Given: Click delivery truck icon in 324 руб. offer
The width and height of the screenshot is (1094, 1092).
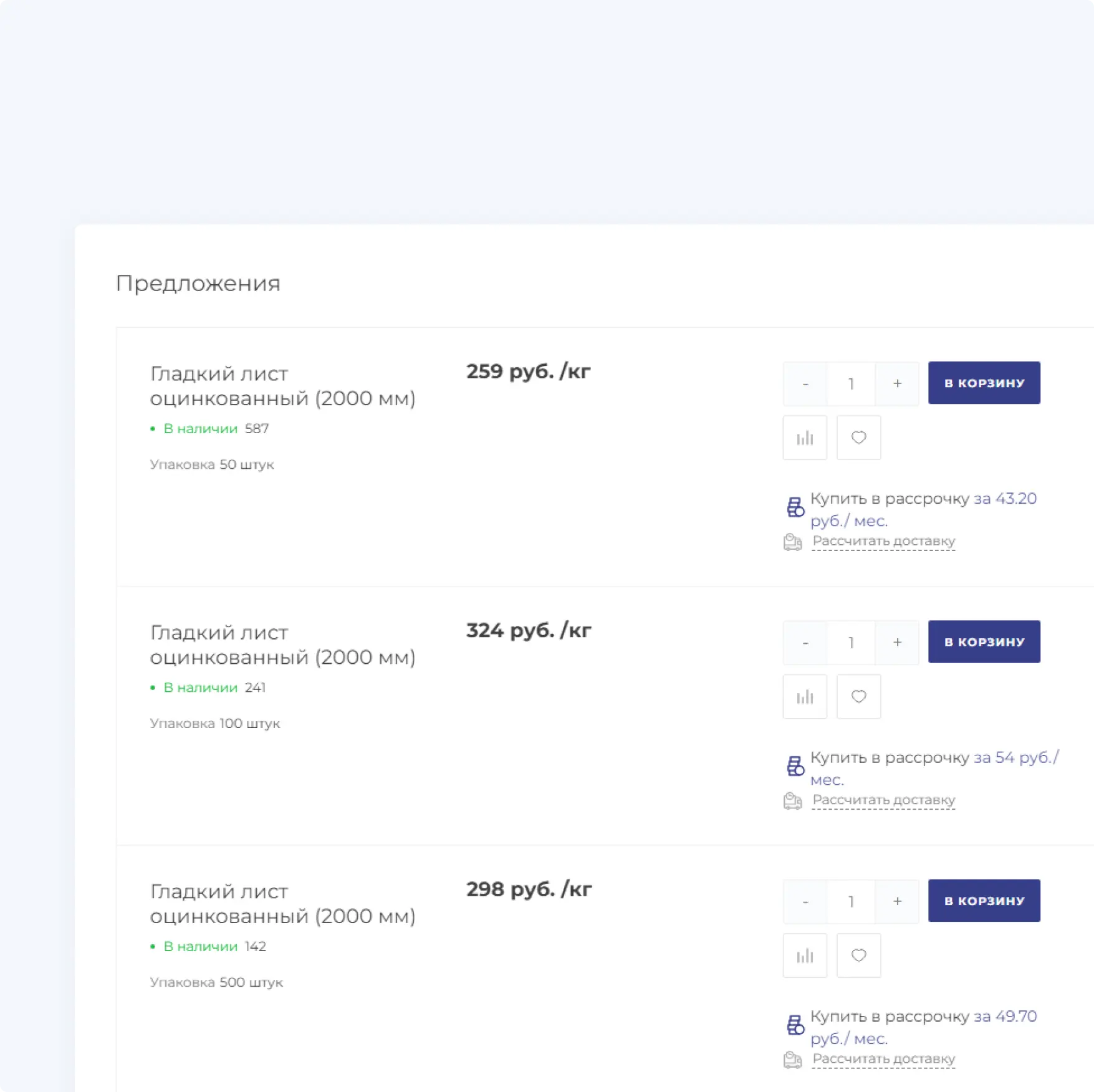Looking at the screenshot, I should [792, 801].
